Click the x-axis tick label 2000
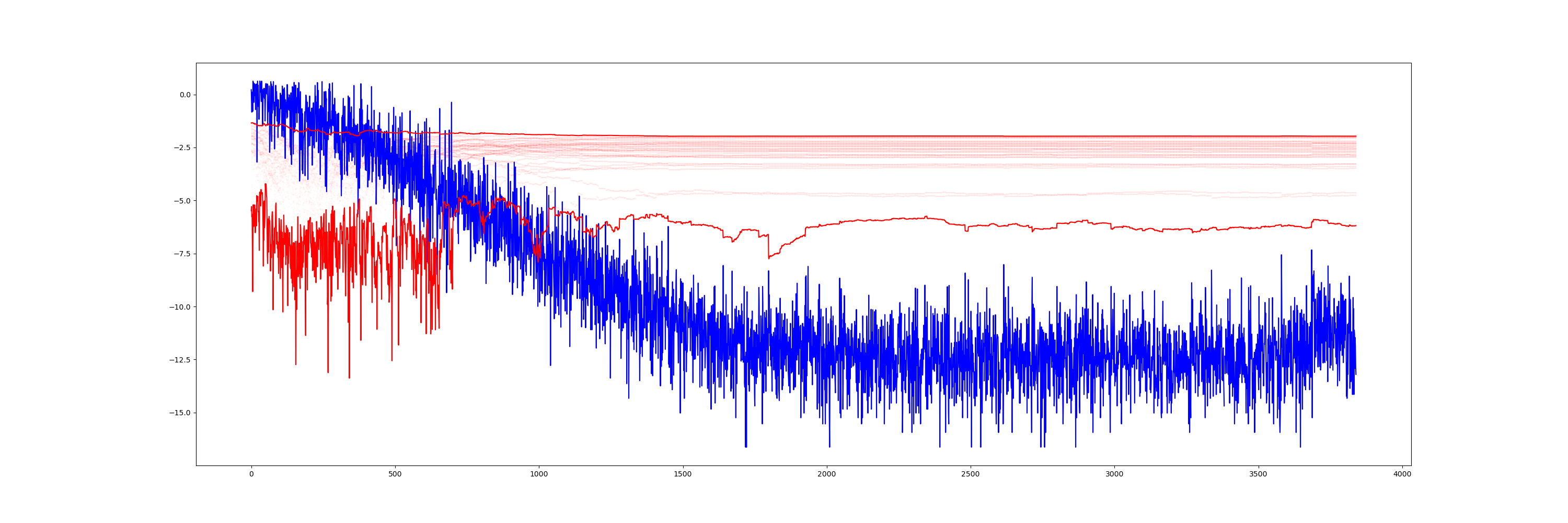This screenshot has width=1568, height=523. point(827,474)
